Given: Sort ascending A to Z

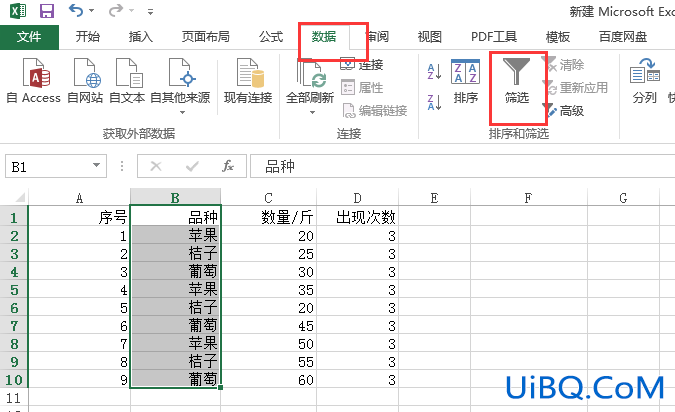Looking at the screenshot, I should [x=434, y=71].
